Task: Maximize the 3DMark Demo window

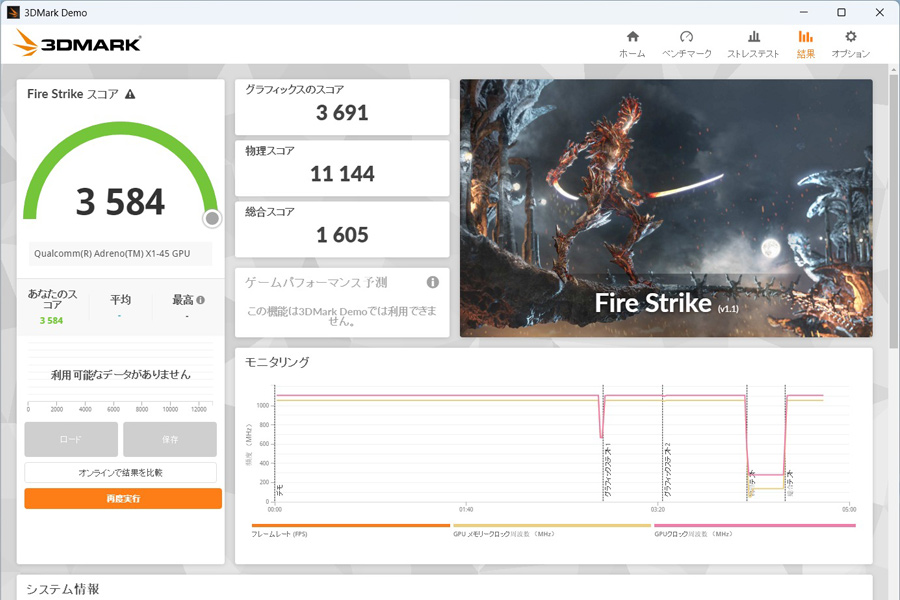Action: coord(841,12)
